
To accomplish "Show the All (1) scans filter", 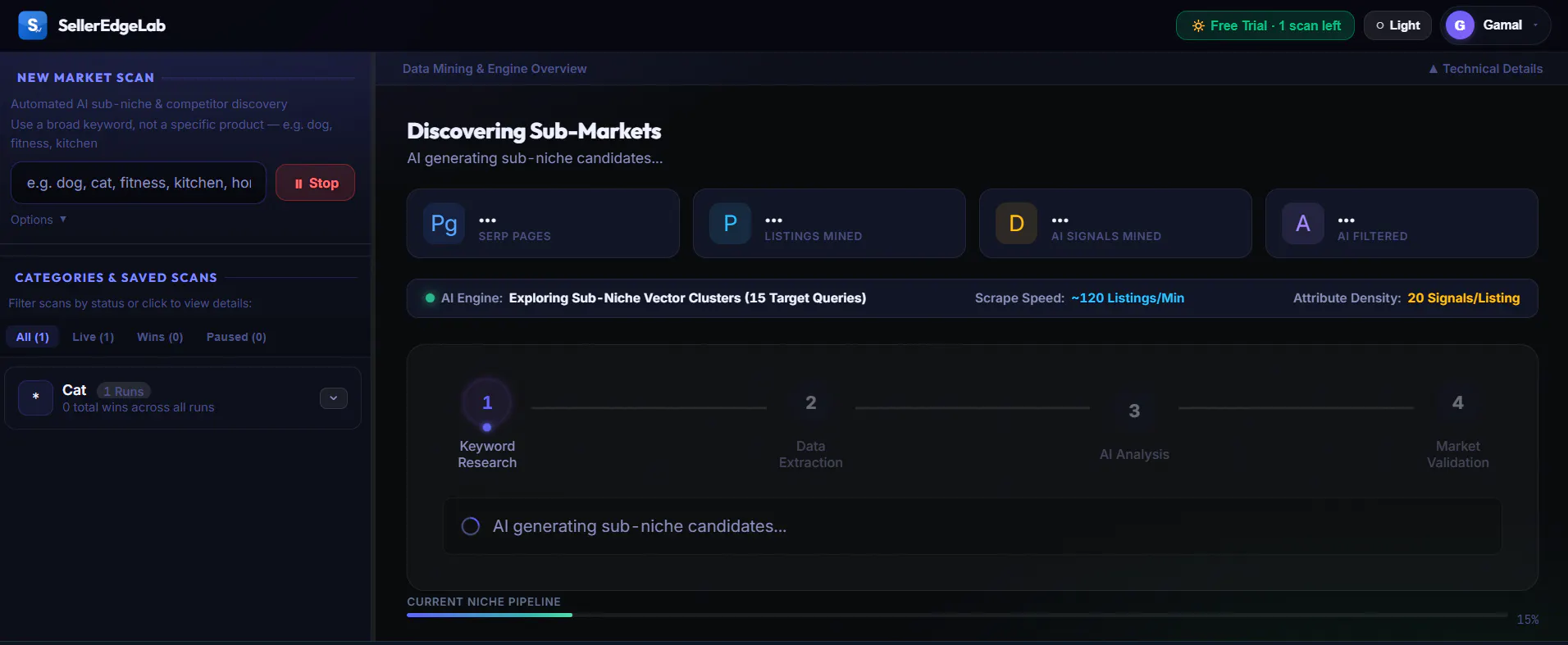I will 32,337.
